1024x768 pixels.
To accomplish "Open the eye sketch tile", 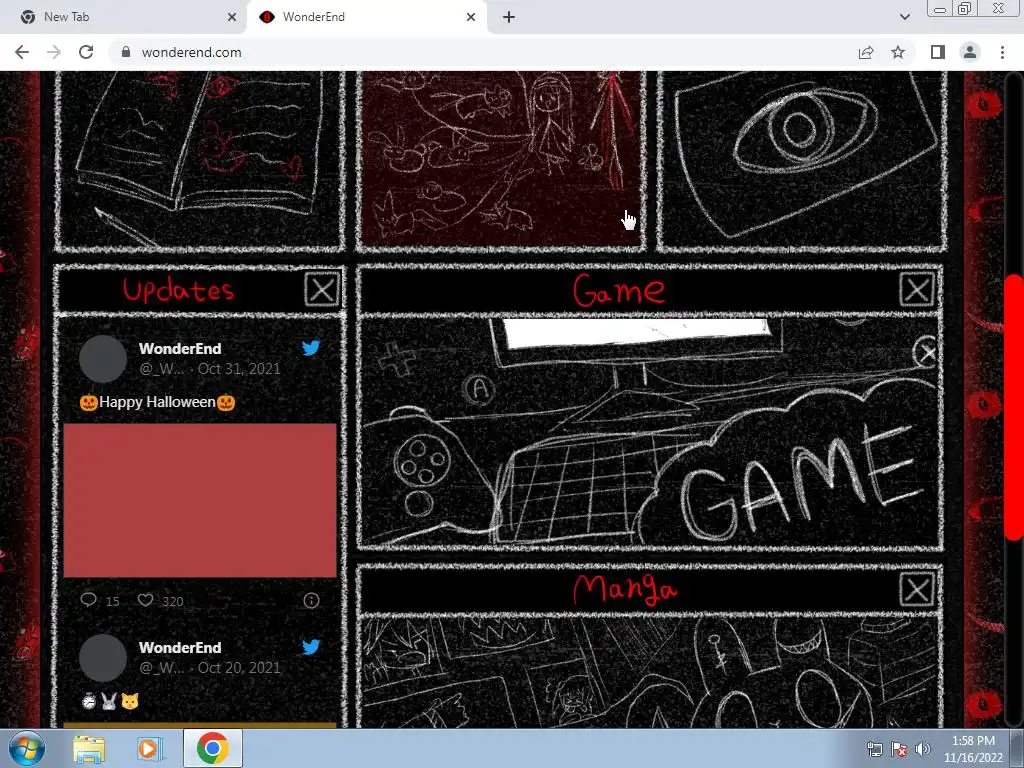I will (801, 160).
